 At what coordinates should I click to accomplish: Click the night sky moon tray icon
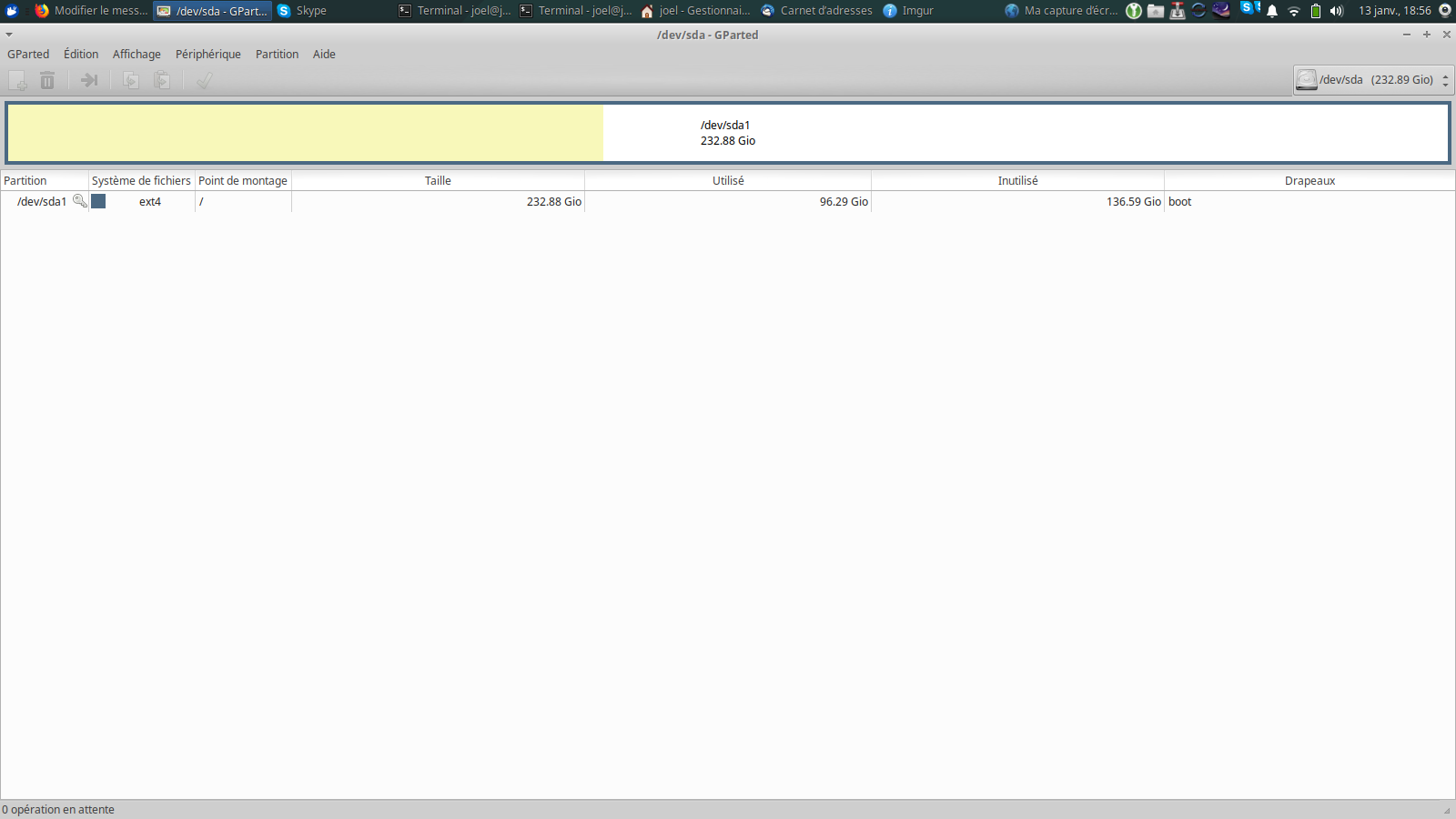click(x=1221, y=10)
